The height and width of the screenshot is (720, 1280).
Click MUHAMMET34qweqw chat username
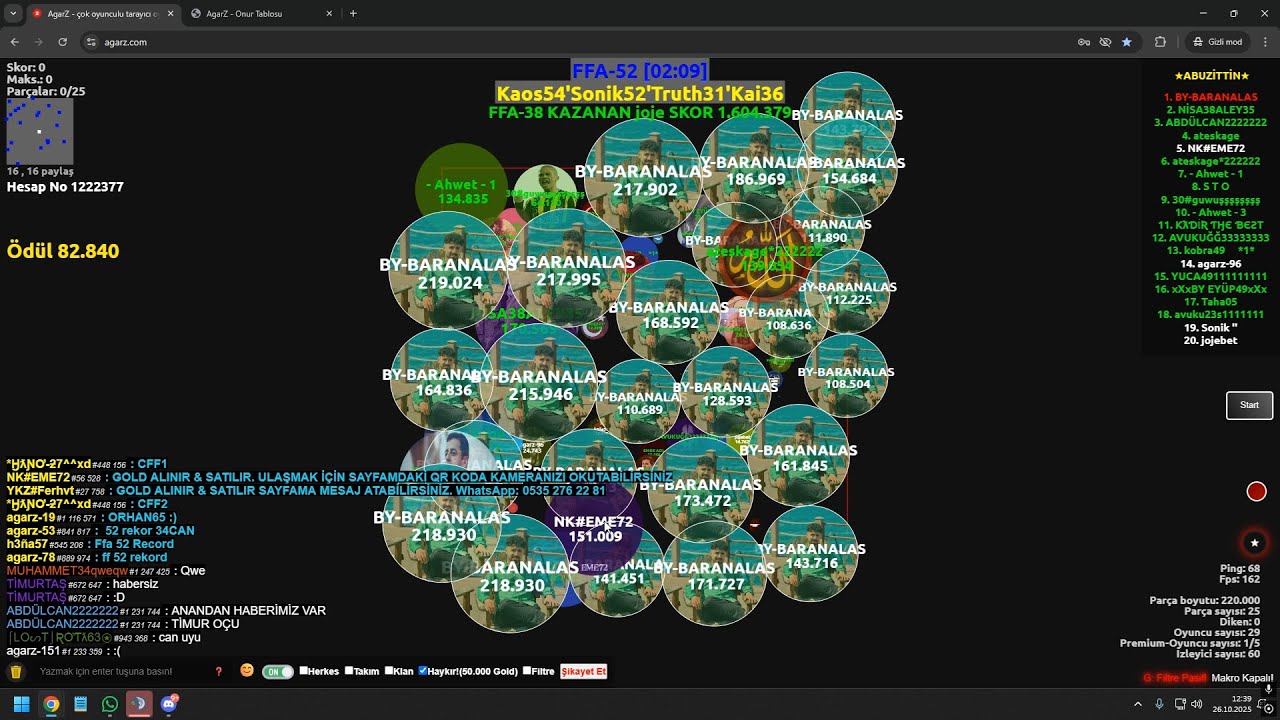pos(67,571)
